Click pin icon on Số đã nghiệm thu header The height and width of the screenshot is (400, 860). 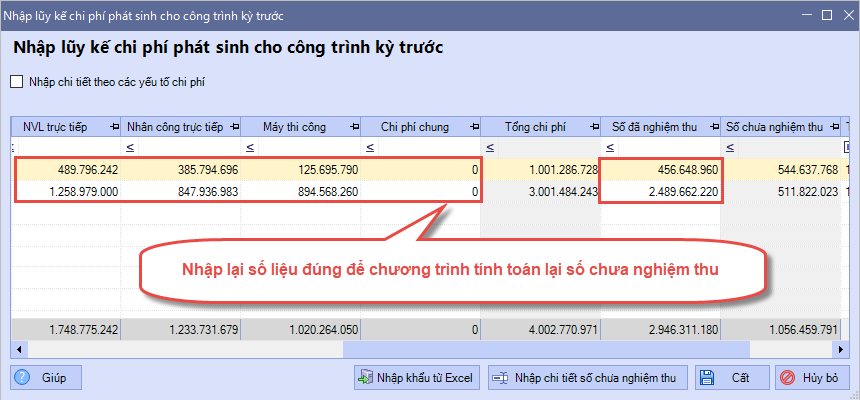tap(713, 127)
